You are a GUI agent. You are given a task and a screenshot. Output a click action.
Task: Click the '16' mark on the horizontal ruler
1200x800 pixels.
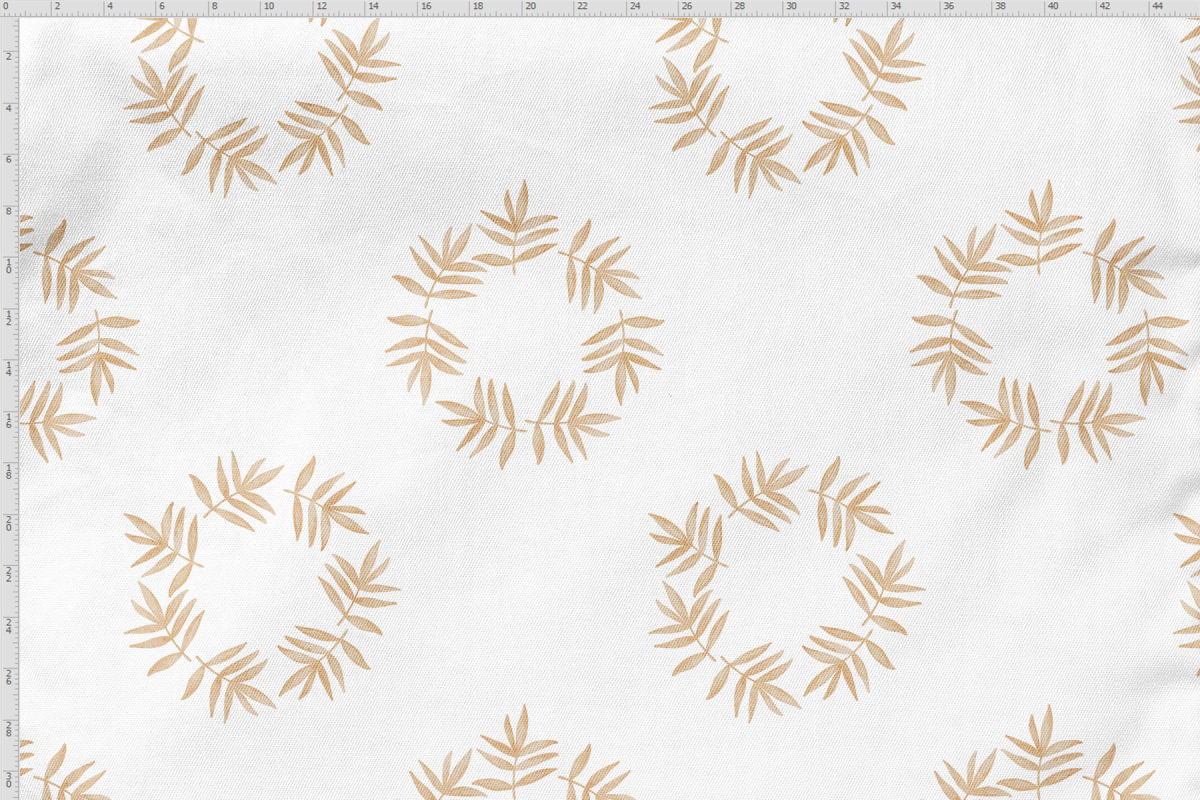[425, 6]
